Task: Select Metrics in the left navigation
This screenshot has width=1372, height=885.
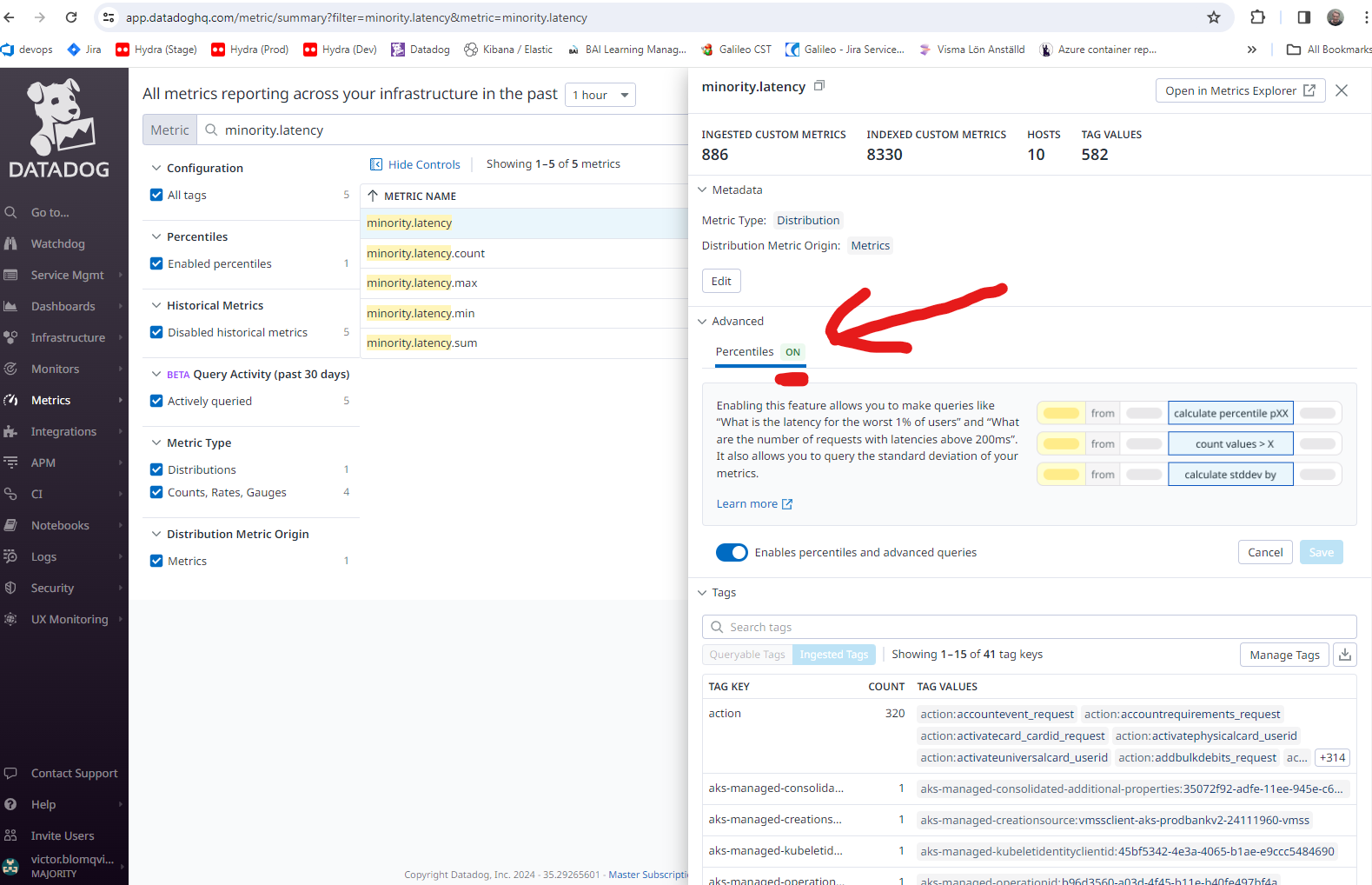Action: (x=50, y=400)
